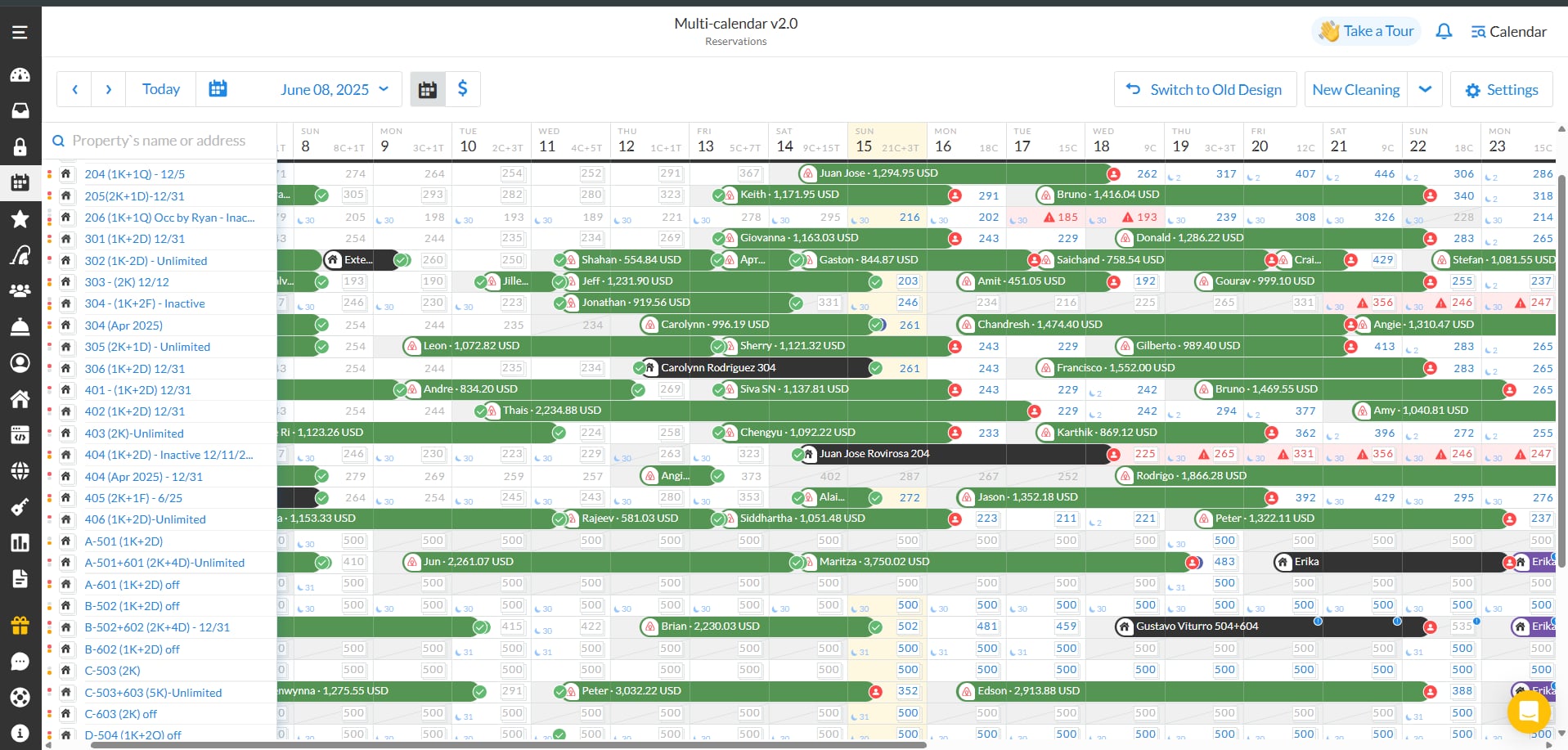
Task: Click the yellow gift icon
Action: coord(20,626)
